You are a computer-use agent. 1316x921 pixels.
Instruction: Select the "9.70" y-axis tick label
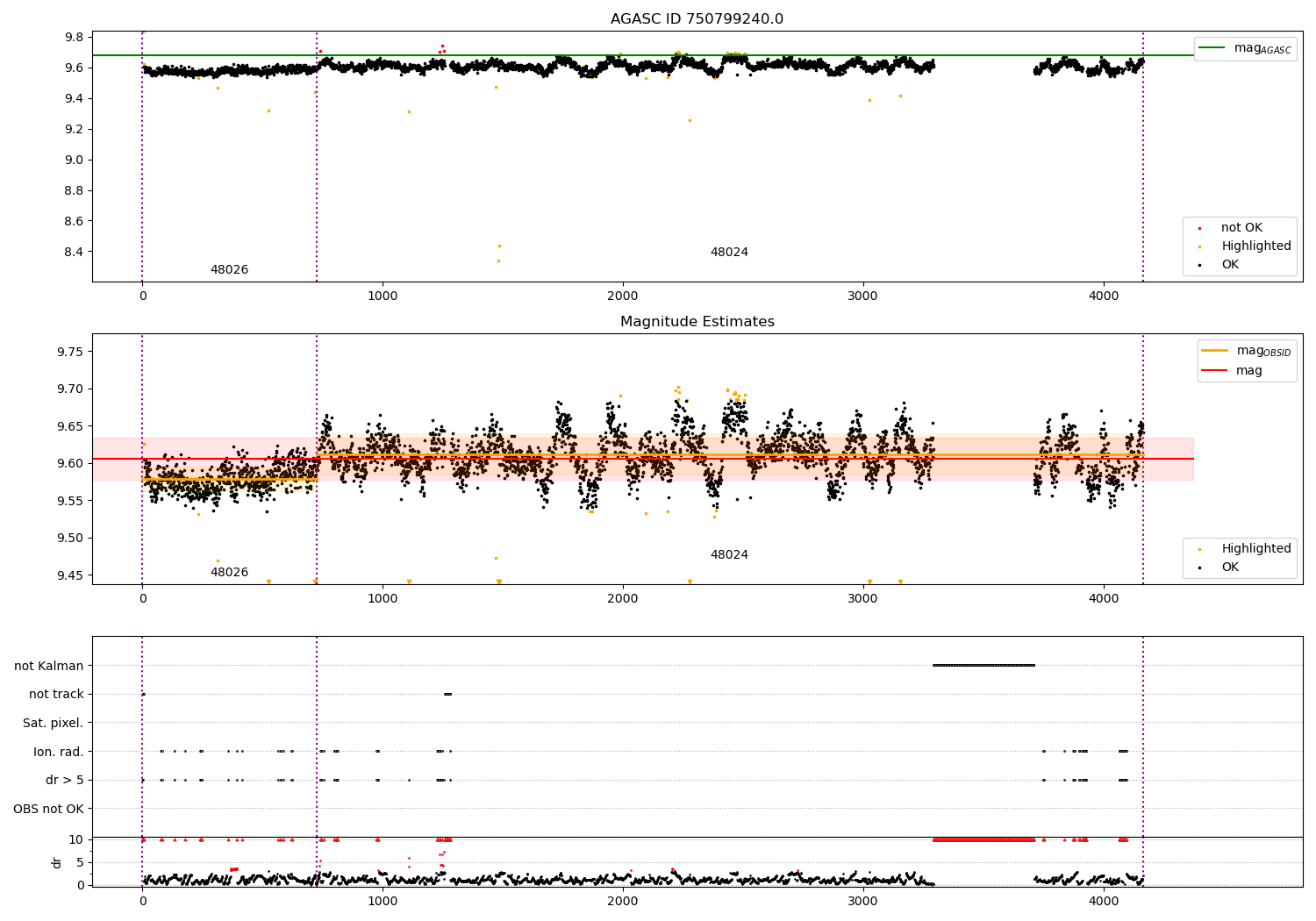coord(70,389)
